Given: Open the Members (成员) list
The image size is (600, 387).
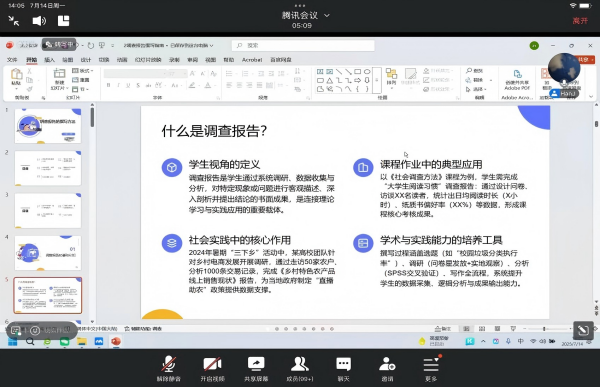Looking at the screenshot, I should (300, 369).
